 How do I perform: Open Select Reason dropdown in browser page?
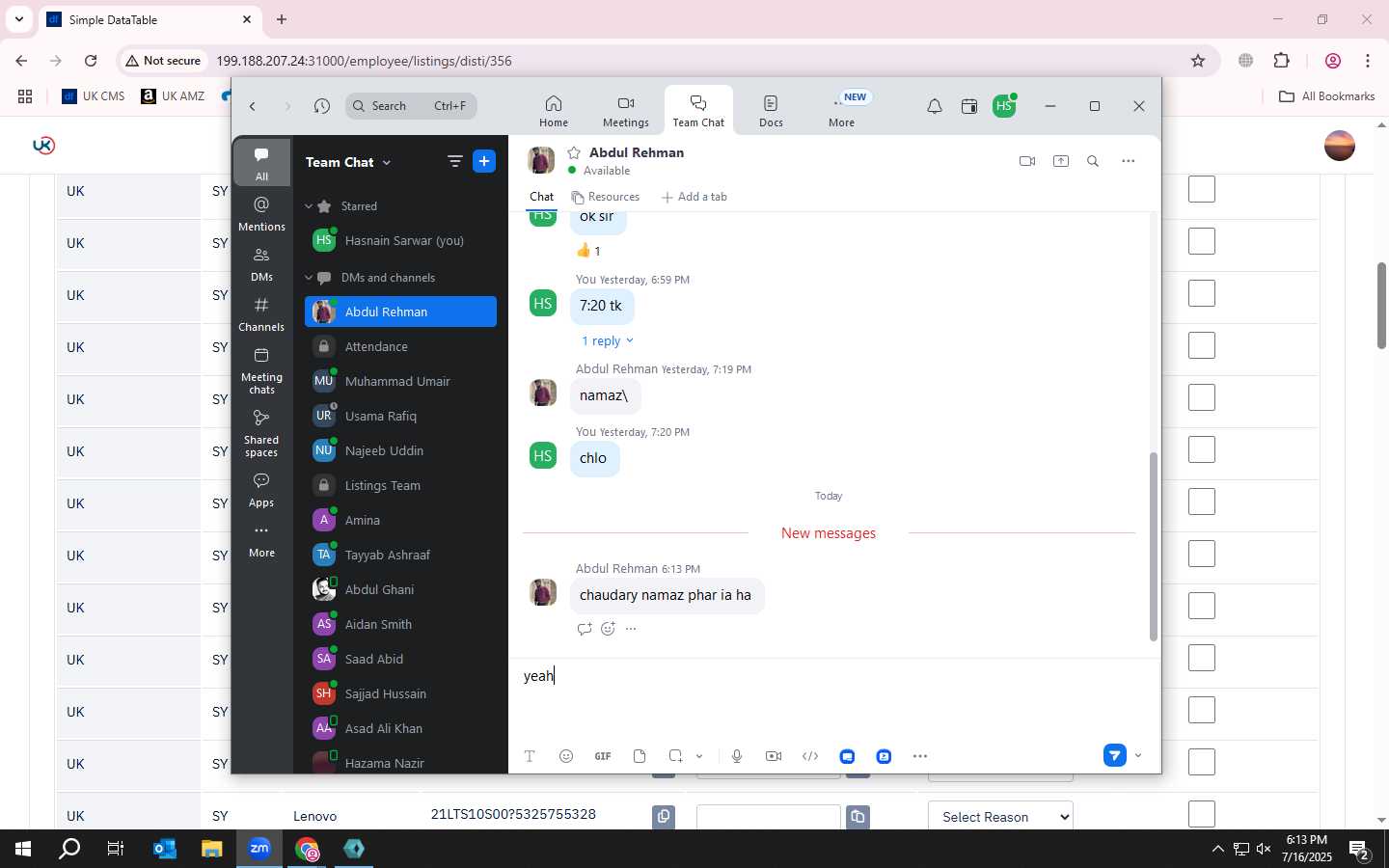(x=1000, y=817)
